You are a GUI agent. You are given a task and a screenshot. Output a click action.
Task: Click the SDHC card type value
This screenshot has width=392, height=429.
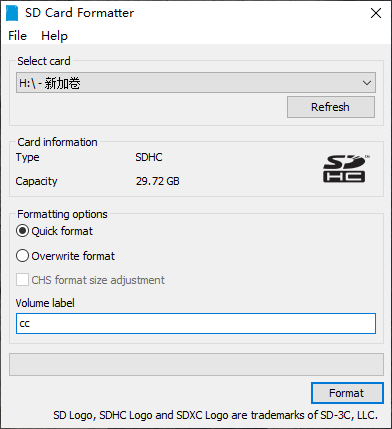[x=149, y=157]
